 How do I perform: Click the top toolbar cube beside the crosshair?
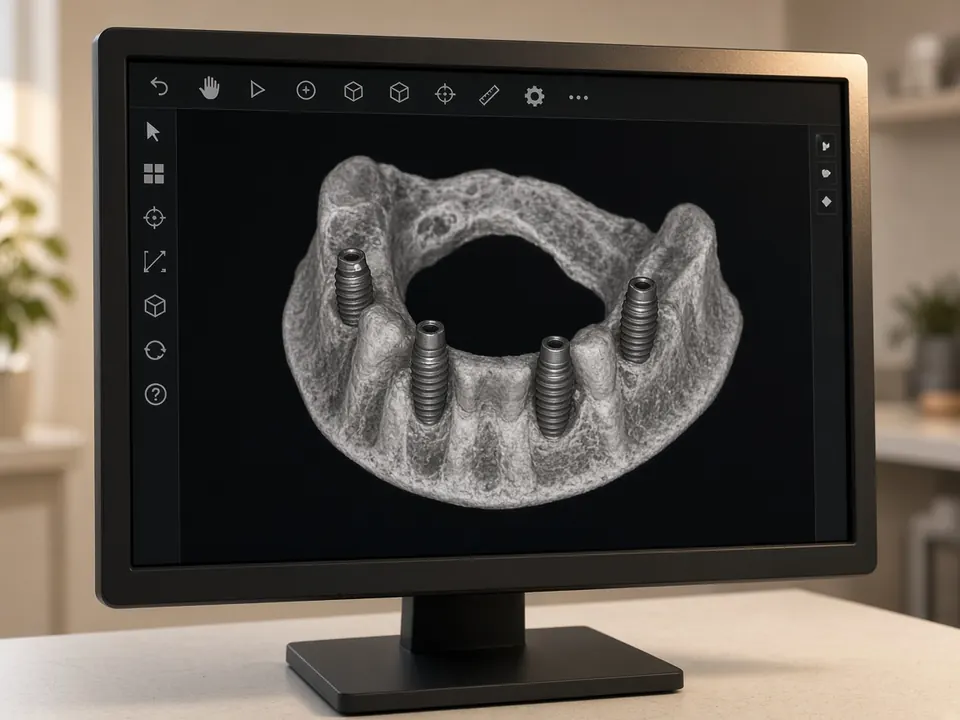[x=399, y=92]
